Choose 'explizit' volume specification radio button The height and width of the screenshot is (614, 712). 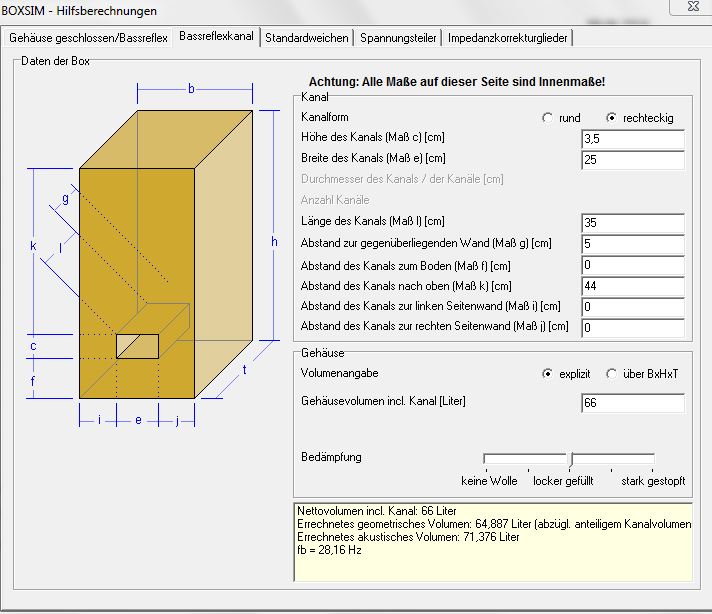coord(547,373)
